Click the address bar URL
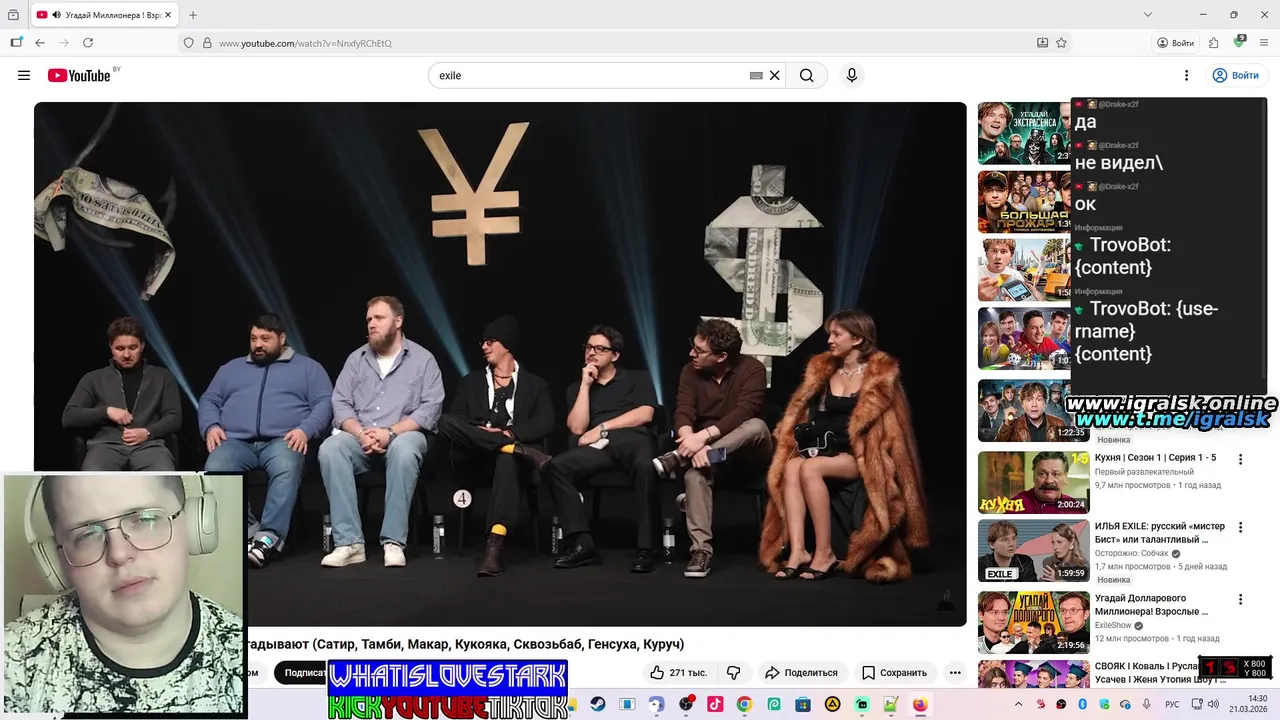Viewport: 1280px width, 720px height. 305,43
